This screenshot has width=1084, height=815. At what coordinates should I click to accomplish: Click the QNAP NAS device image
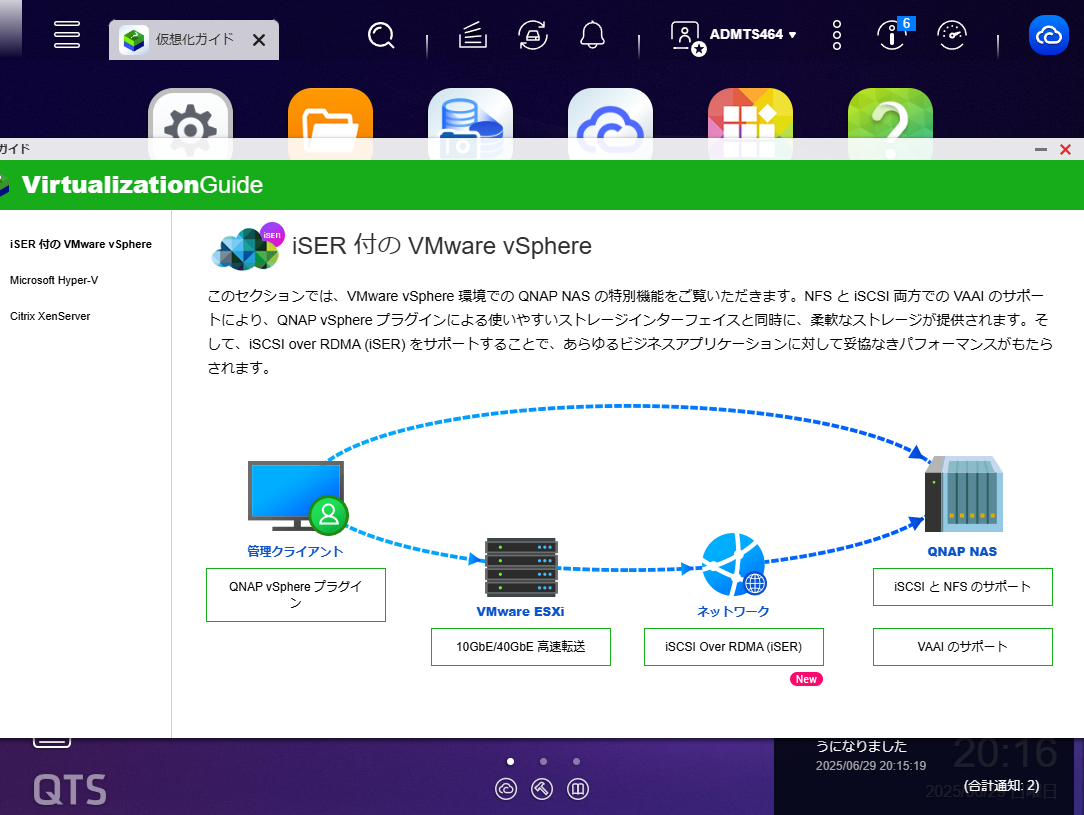964,494
